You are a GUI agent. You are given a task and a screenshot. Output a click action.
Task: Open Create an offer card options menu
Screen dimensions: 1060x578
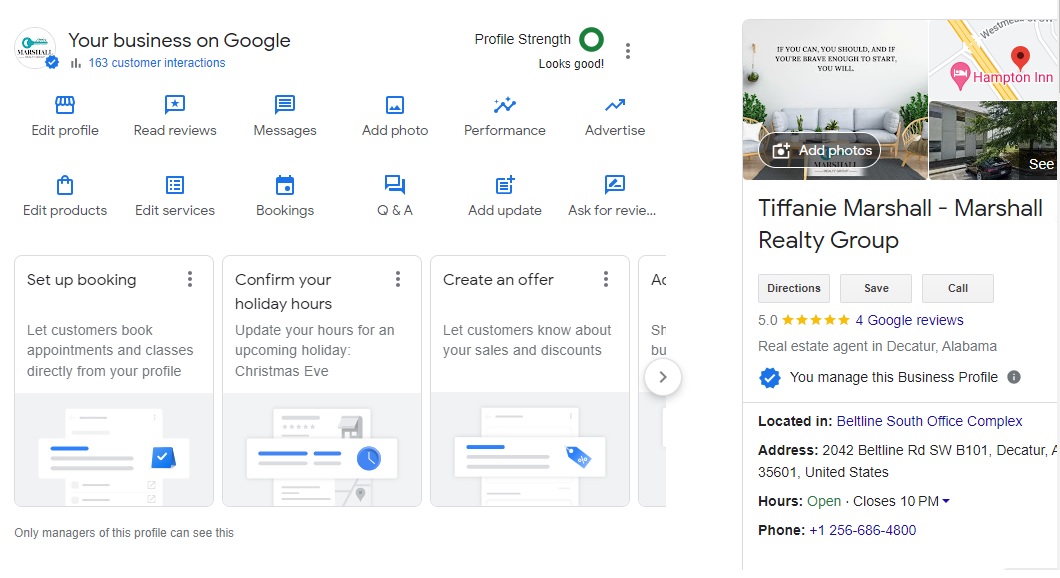(x=606, y=280)
